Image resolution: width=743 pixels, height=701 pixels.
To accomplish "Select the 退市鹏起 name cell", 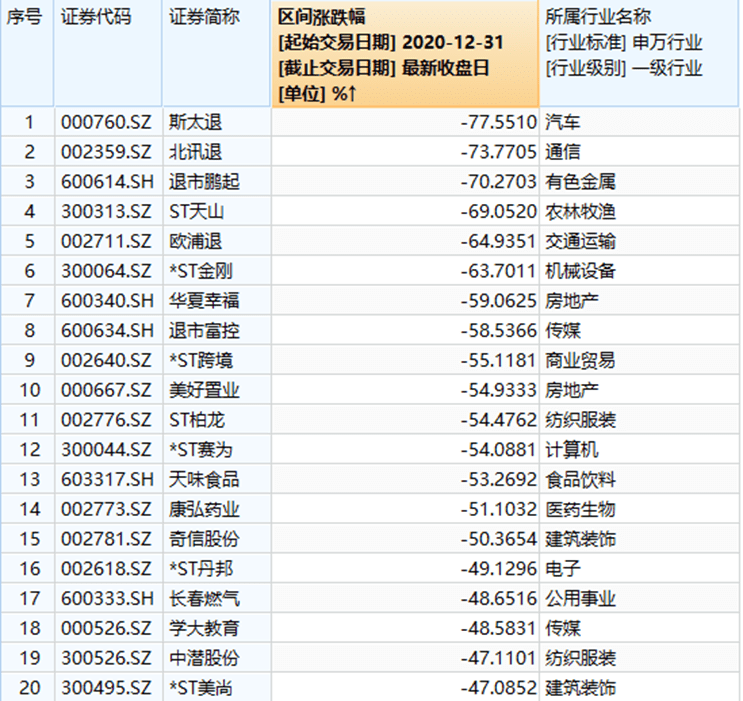I will (204, 183).
